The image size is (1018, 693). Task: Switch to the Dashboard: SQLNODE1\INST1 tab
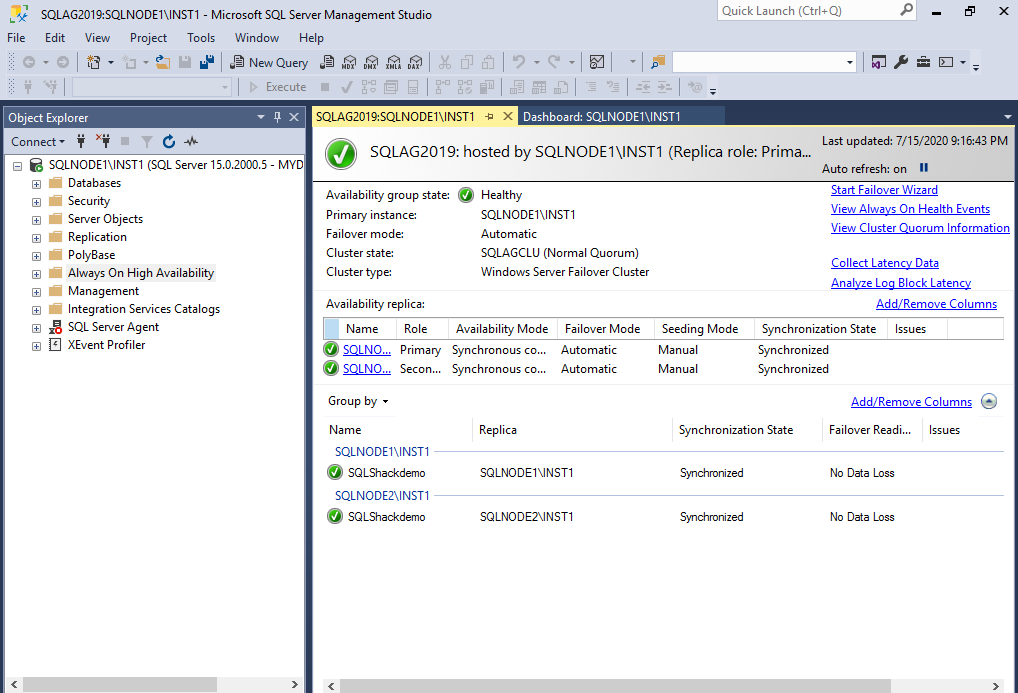pyautogui.click(x=601, y=117)
